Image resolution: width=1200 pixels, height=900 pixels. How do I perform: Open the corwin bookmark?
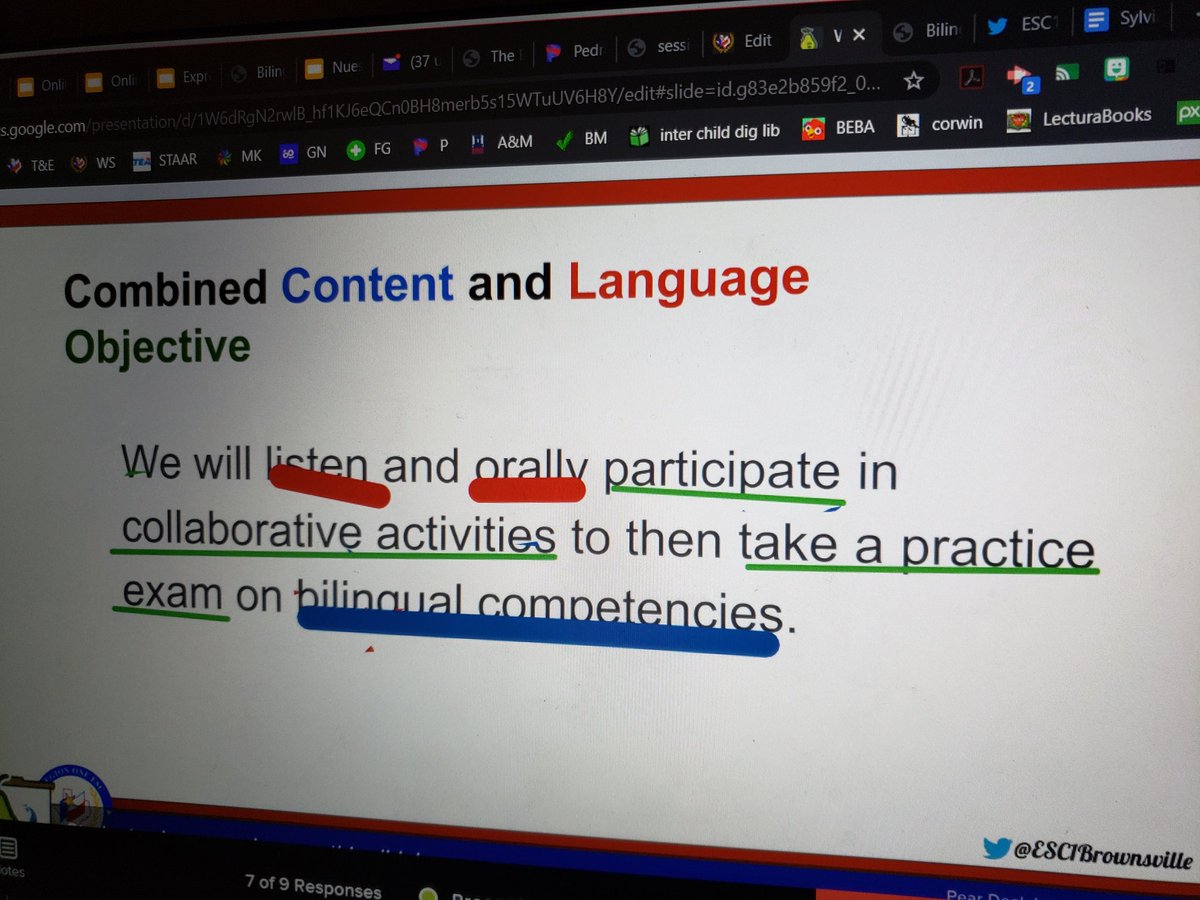click(940, 124)
